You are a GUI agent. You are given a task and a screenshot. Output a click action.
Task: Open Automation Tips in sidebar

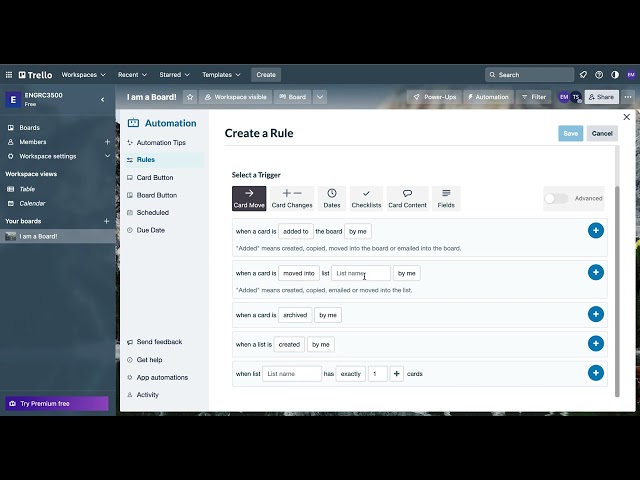[163, 142]
